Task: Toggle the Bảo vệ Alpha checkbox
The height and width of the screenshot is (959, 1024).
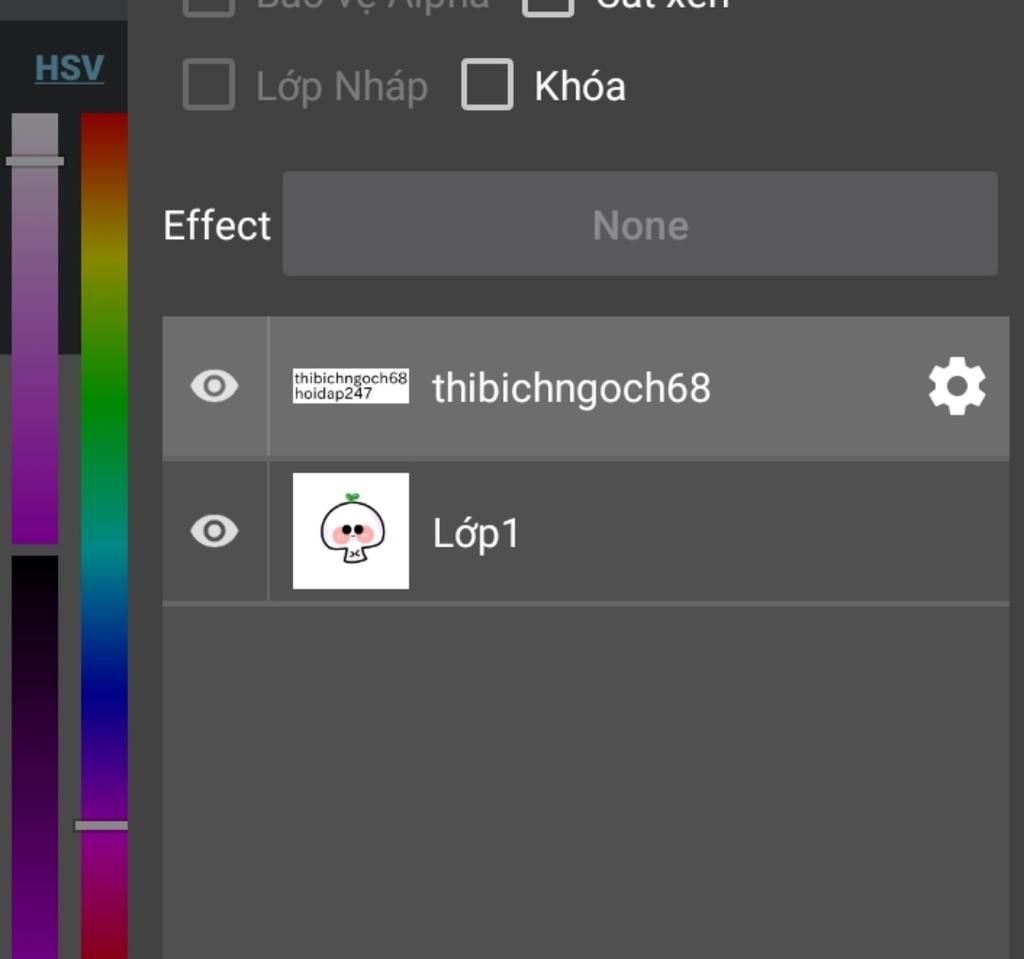Action: (209, 5)
